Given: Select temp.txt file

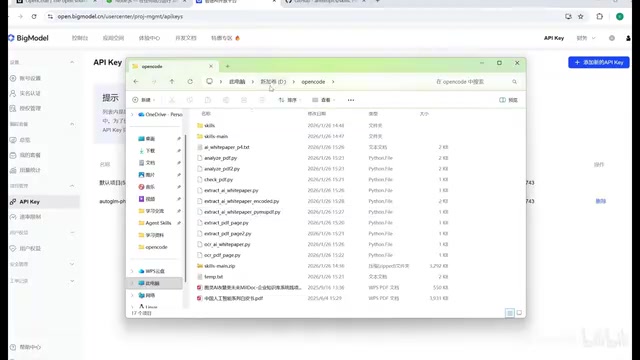Looking at the screenshot, I should [x=213, y=277].
